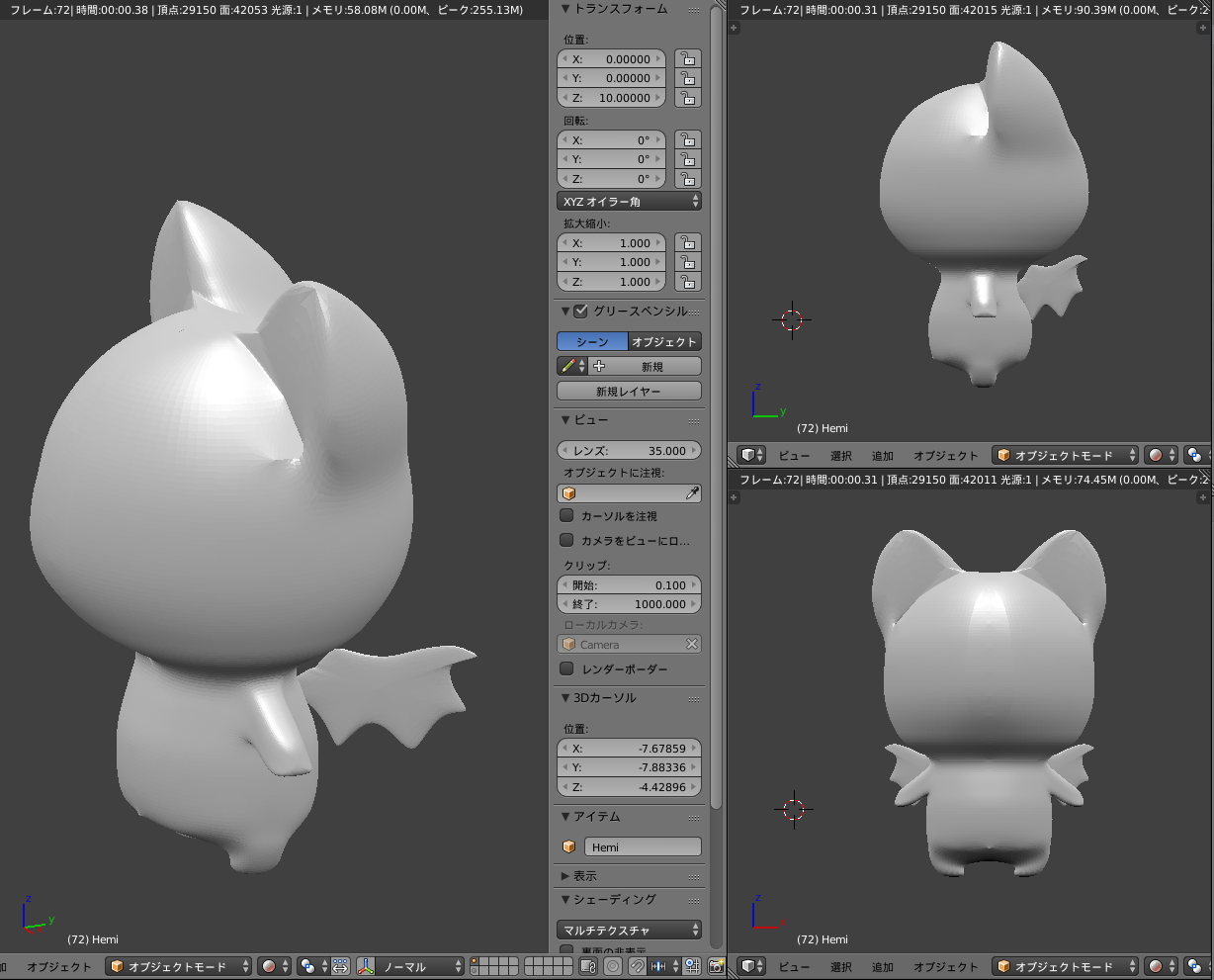The width and height of the screenshot is (1214, 980).
Task: Open editor type menu in bottom-right viewport
Action: click(752, 966)
